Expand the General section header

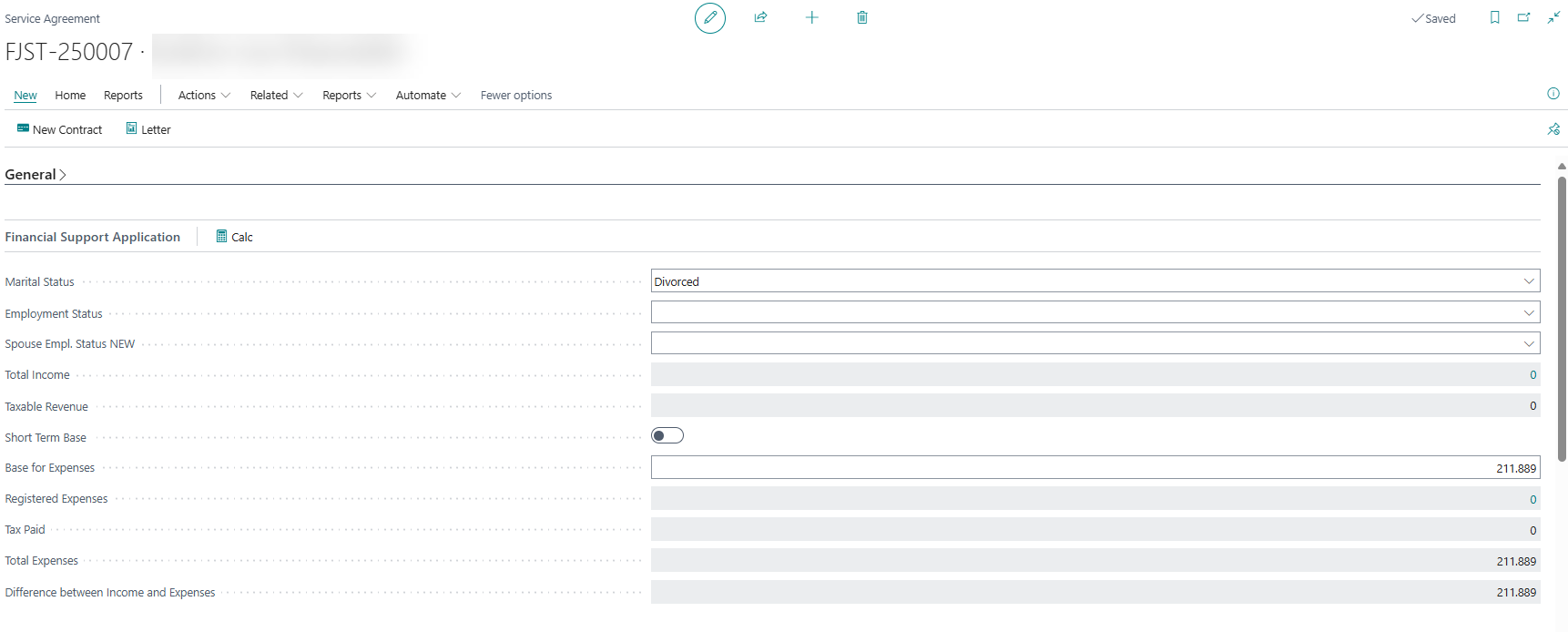[36, 175]
